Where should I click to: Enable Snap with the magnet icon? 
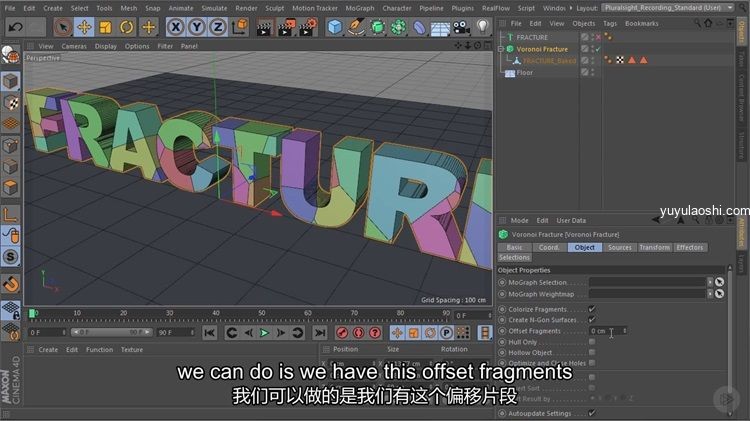tap(11, 284)
